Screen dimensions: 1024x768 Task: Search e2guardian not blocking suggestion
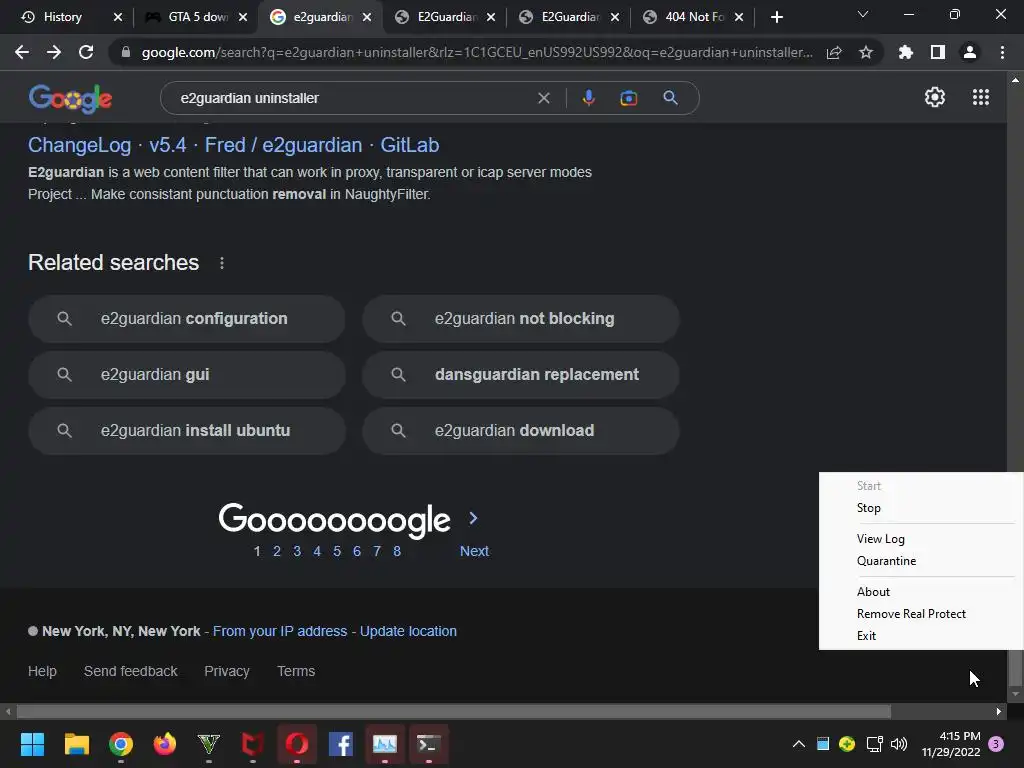pos(520,319)
